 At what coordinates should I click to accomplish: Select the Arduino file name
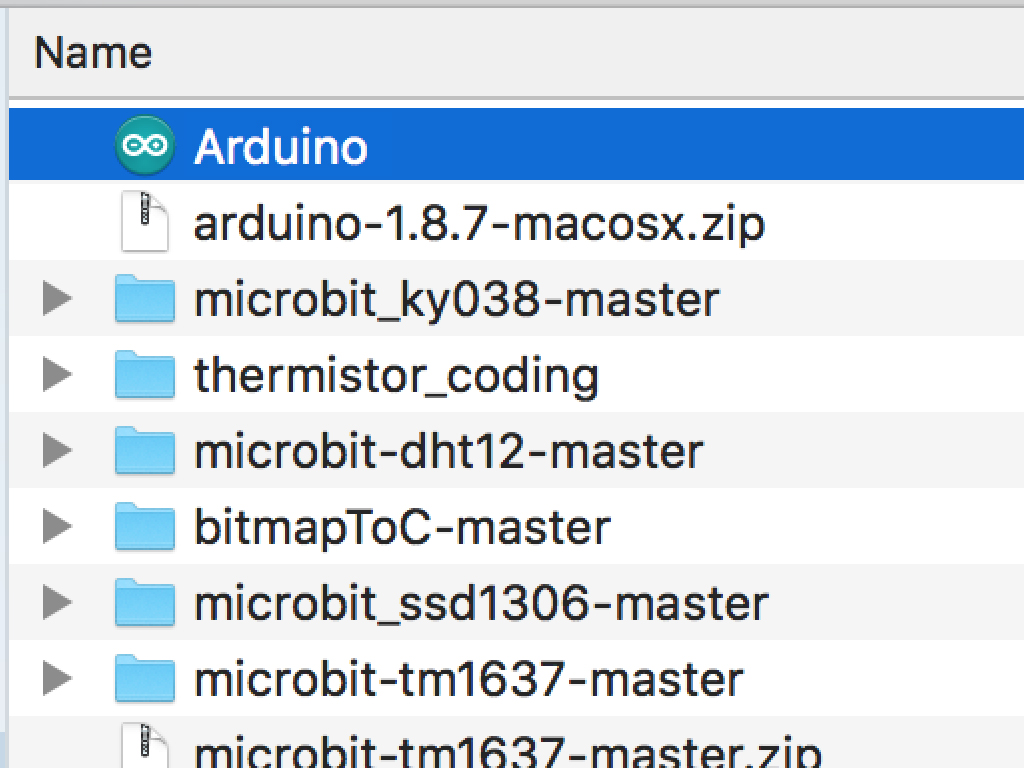[281, 146]
